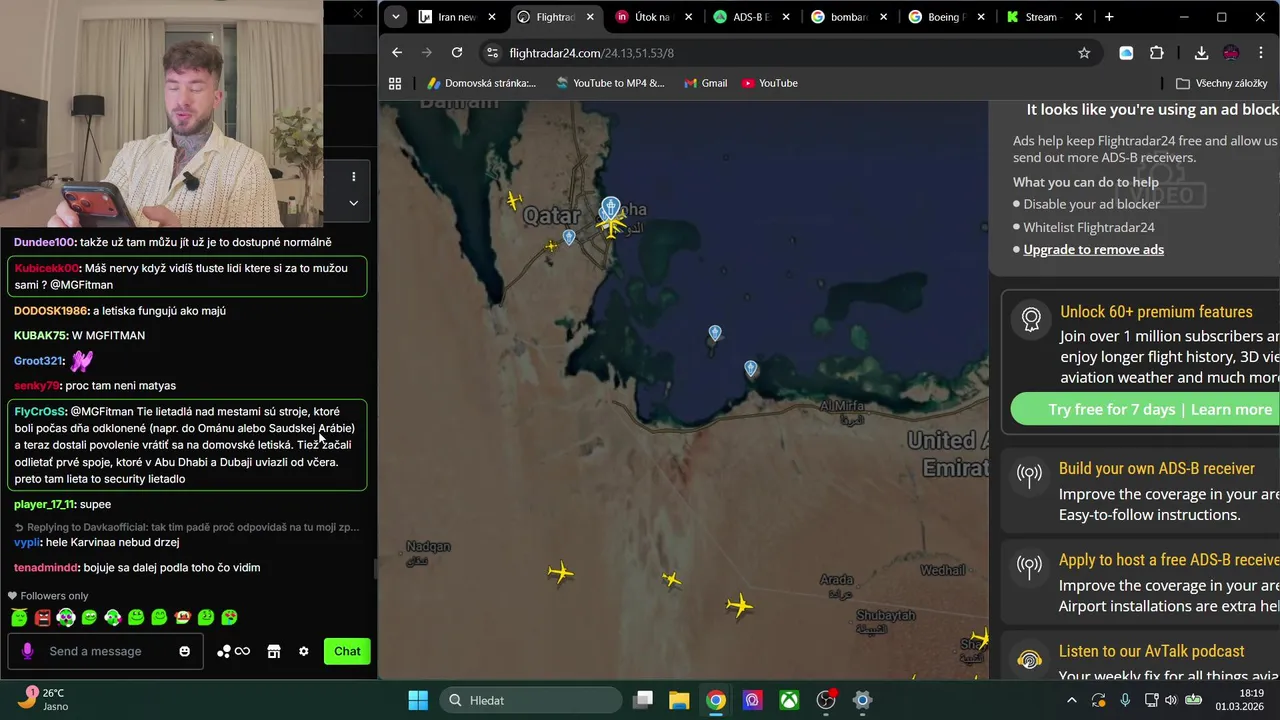Switch to the Iran news tab

click(x=457, y=17)
